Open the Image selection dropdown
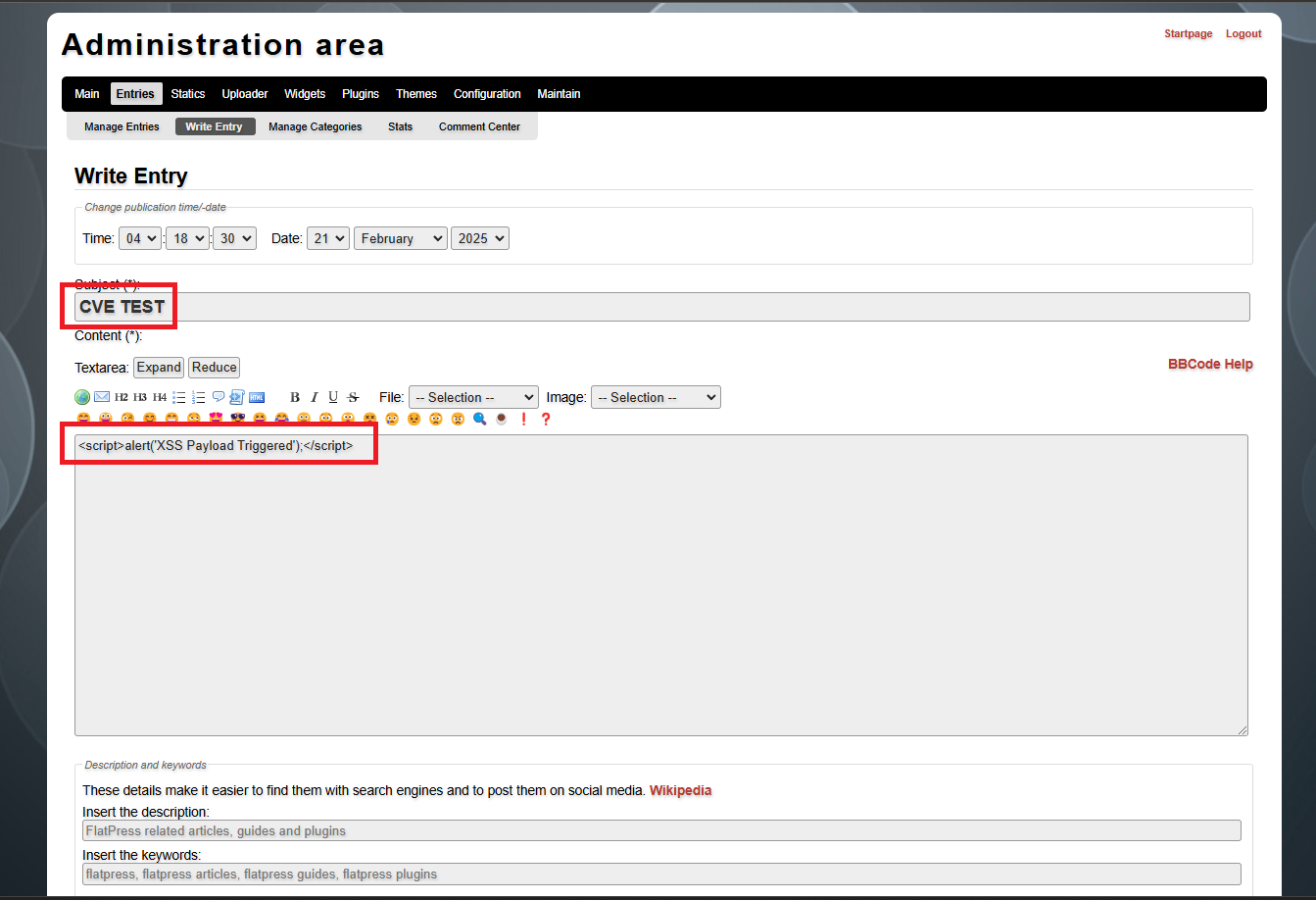This screenshot has height=900, width=1316. (656, 397)
